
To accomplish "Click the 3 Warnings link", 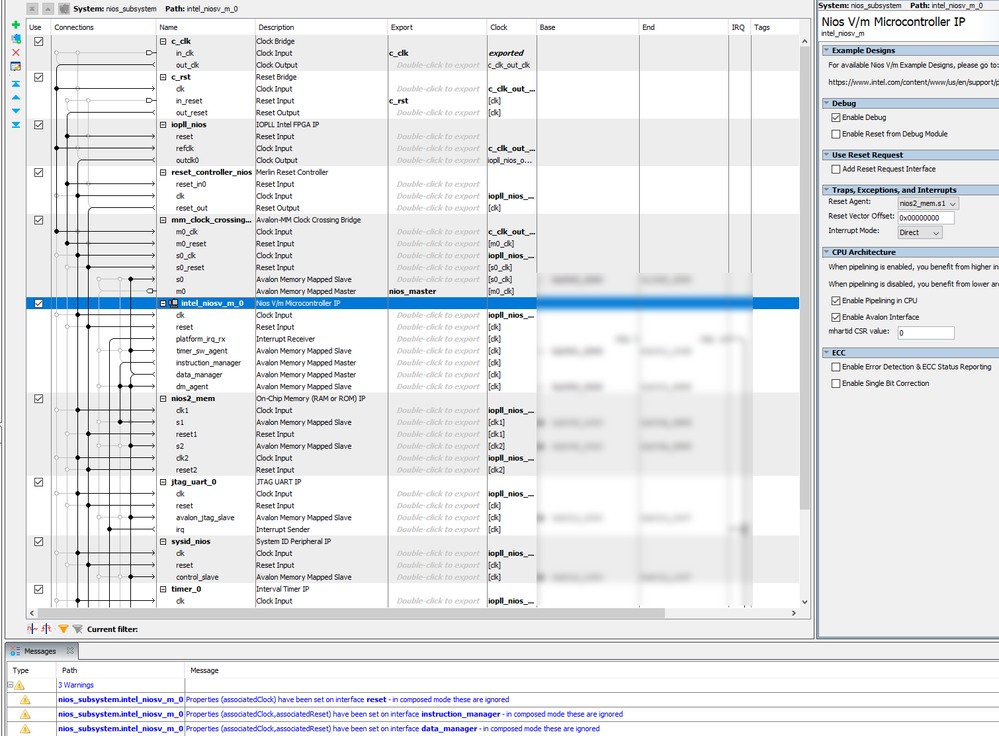I will [76, 685].
